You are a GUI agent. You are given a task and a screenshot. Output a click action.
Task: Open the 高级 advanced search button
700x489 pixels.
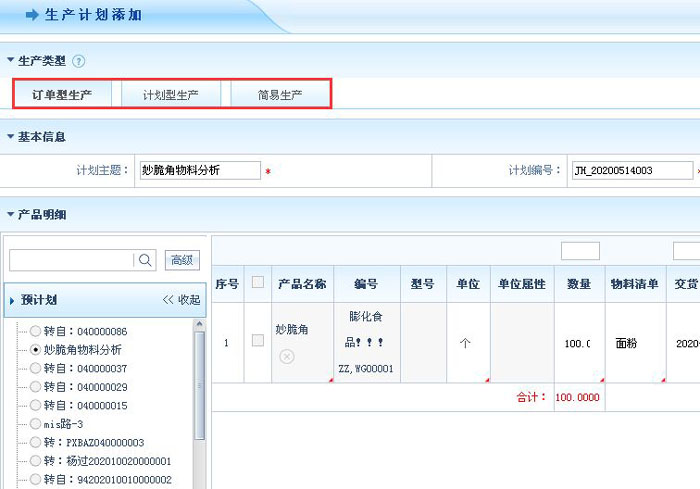[x=181, y=260]
